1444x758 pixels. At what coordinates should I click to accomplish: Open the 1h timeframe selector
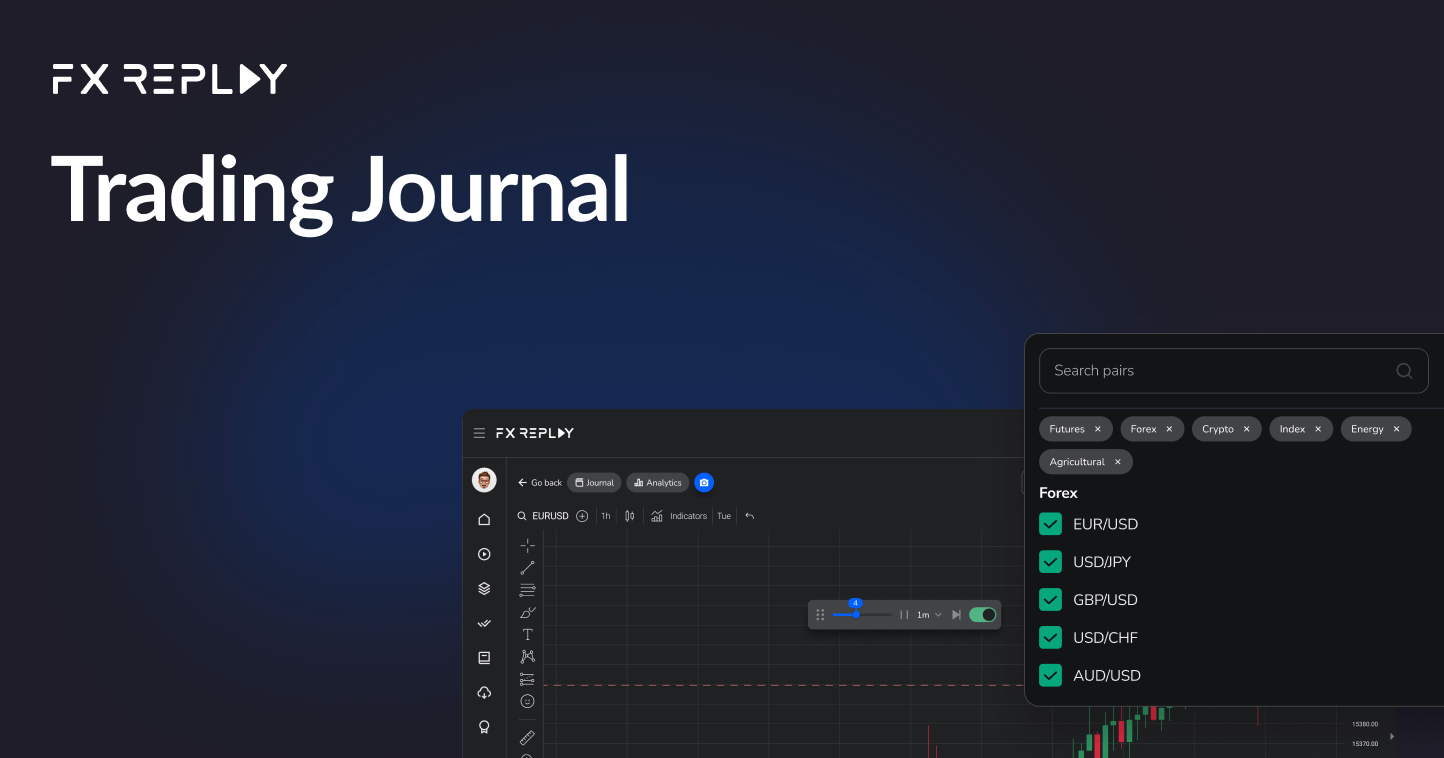[605, 515]
